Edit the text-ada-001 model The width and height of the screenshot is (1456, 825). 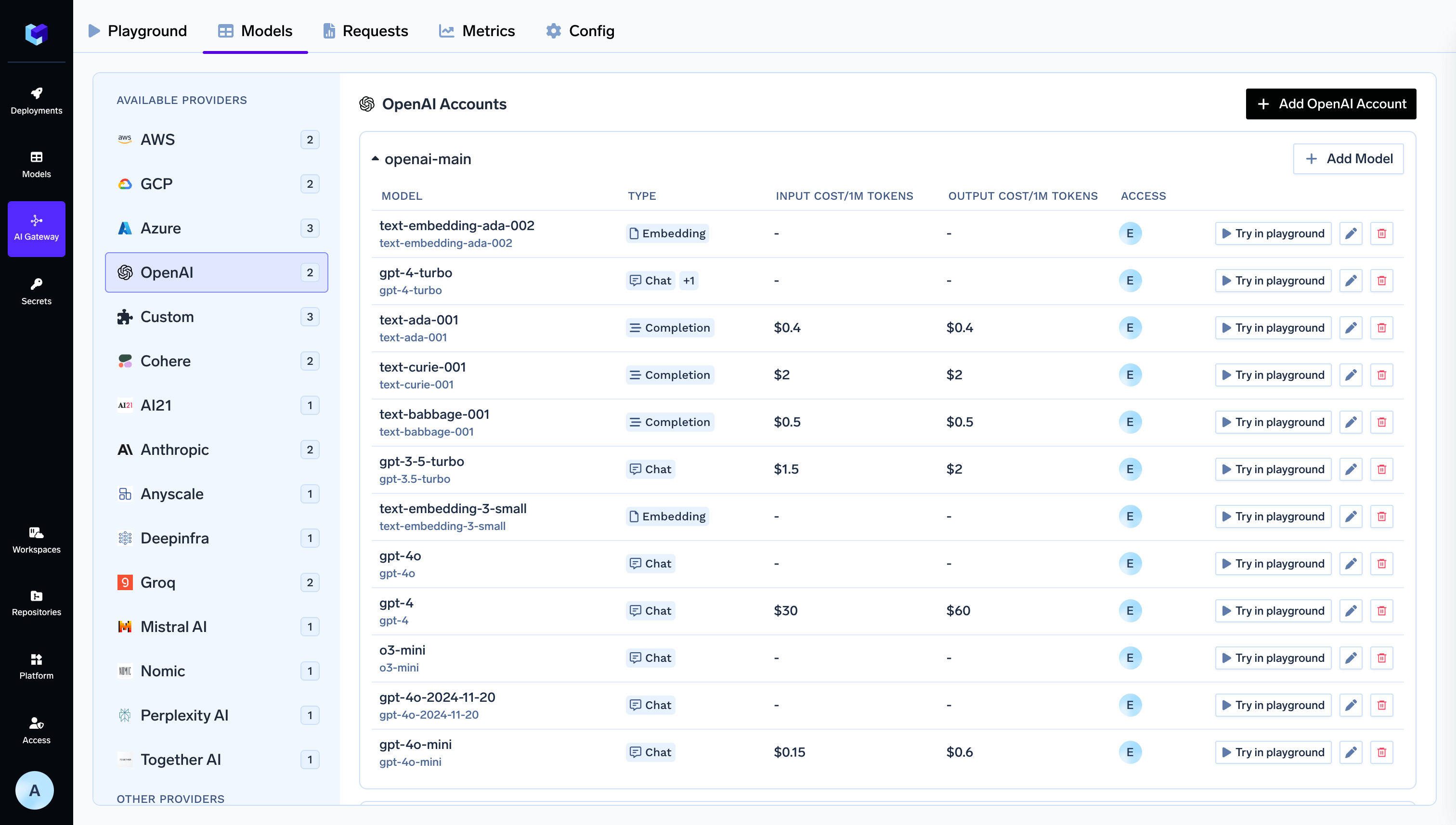pos(1351,327)
